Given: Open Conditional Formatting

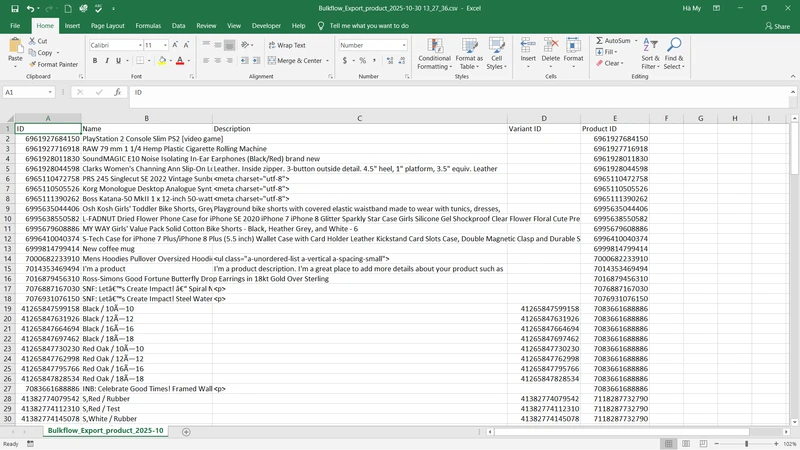Looking at the screenshot, I should pyautogui.click(x=434, y=47).
